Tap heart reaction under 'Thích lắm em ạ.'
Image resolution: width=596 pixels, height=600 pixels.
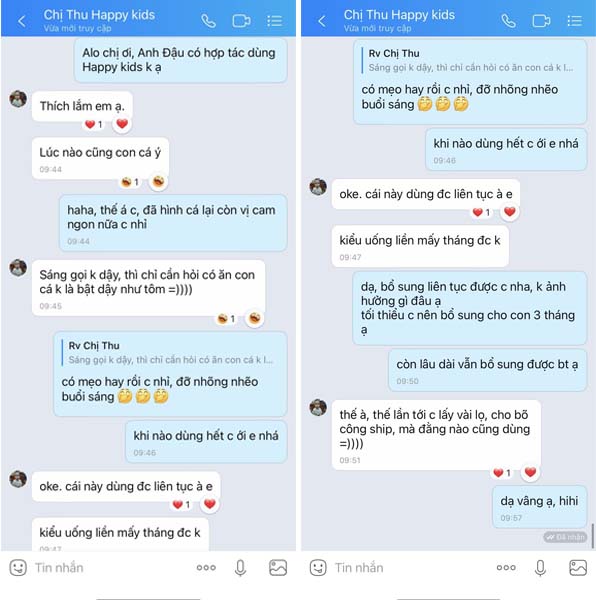122,124
